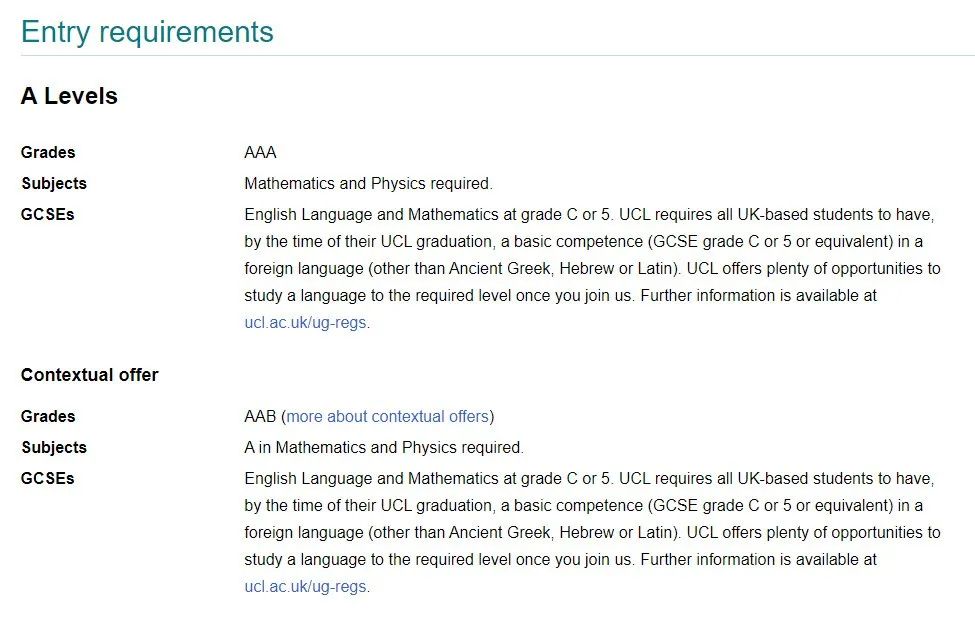Image resolution: width=975 pixels, height=623 pixels.
Task: Click the "AAB" contextual grade text
Action: click(260, 416)
